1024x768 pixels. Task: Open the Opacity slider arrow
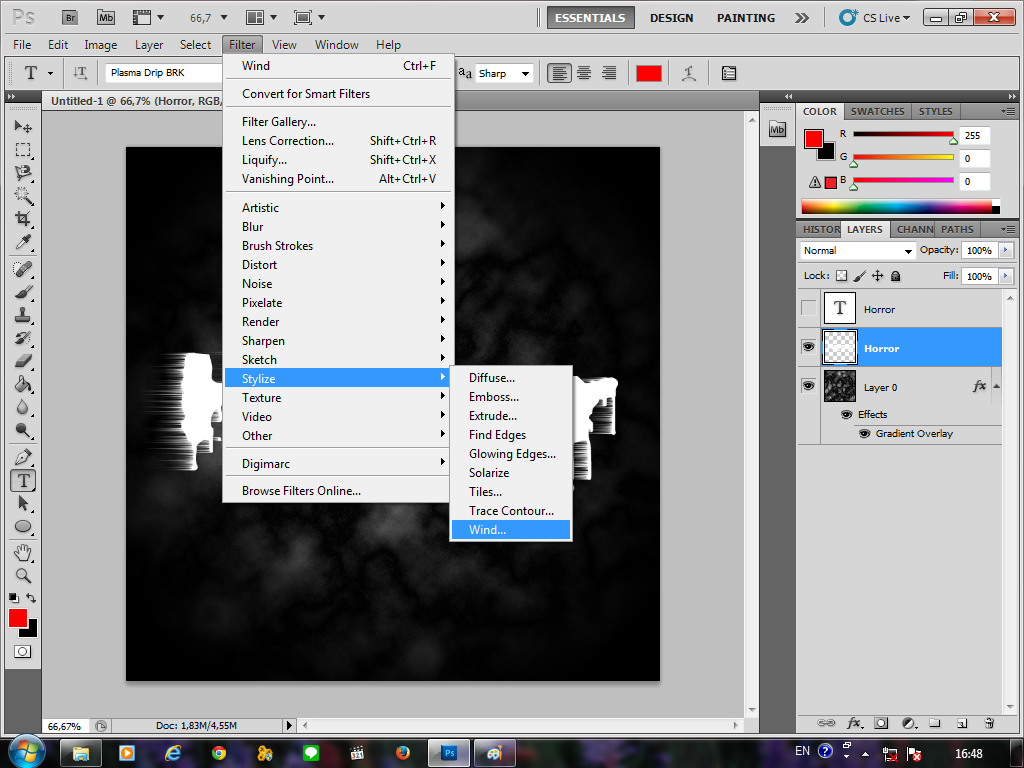(x=1006, y=250)
